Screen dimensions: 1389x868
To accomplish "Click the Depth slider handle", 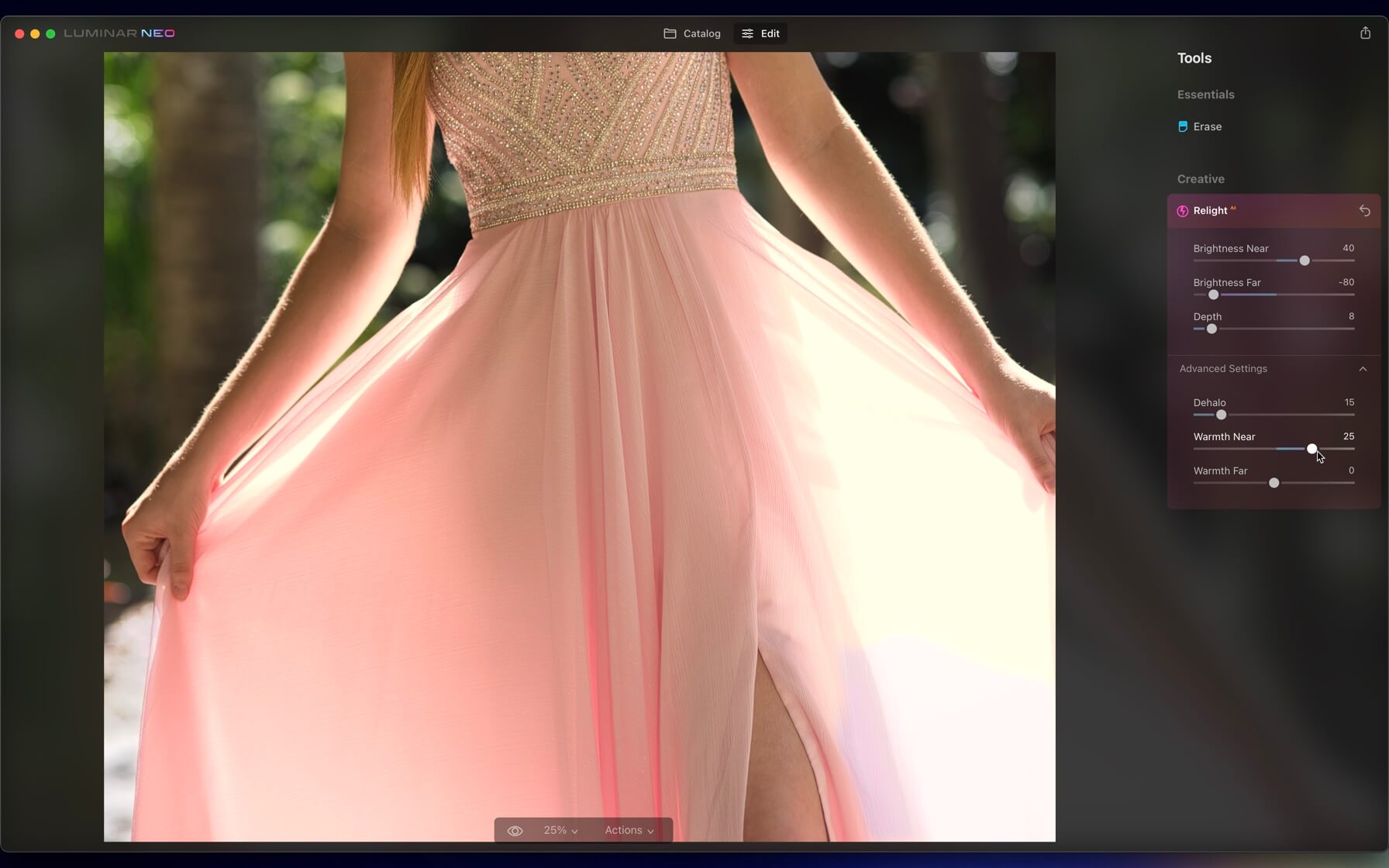I will point(1211,329).
